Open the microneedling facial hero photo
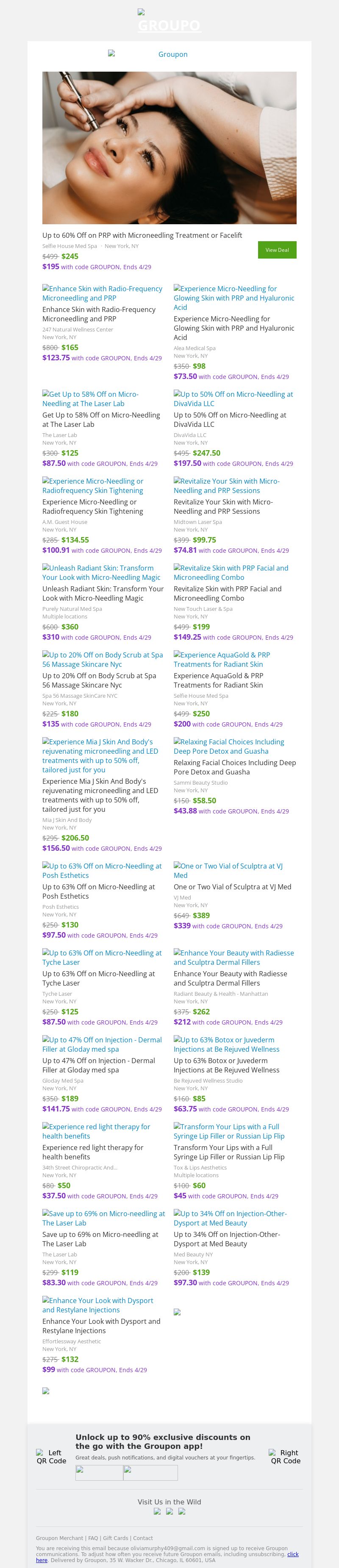 (169, 148)
